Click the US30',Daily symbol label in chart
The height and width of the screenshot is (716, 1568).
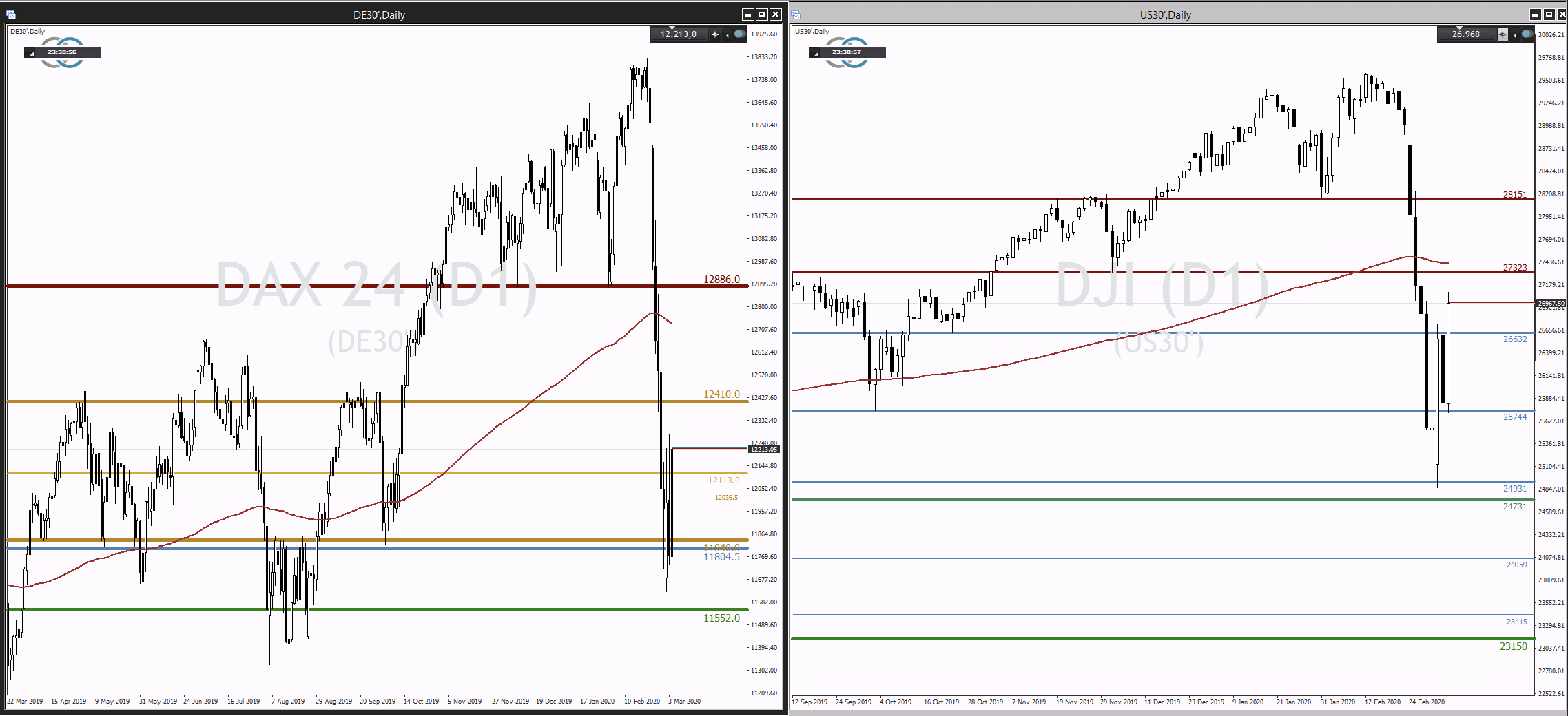click(812, 32)
